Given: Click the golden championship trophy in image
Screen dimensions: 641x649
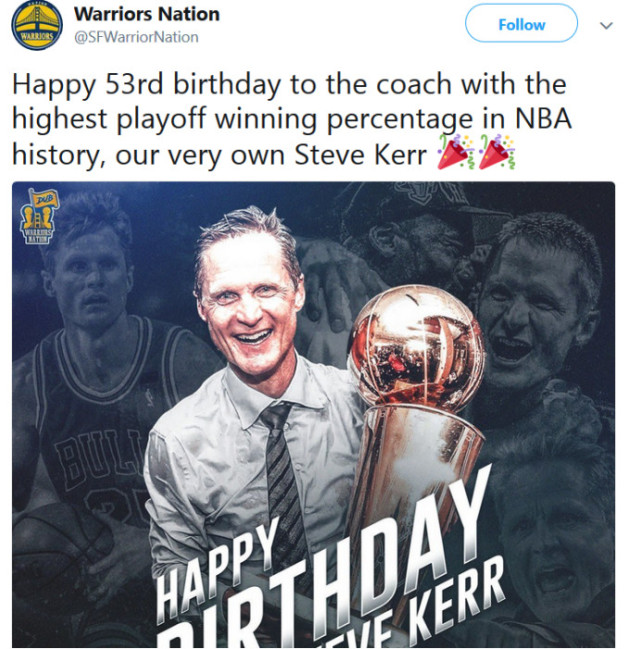Looking at the screenshot, I should tap(415, 390).
